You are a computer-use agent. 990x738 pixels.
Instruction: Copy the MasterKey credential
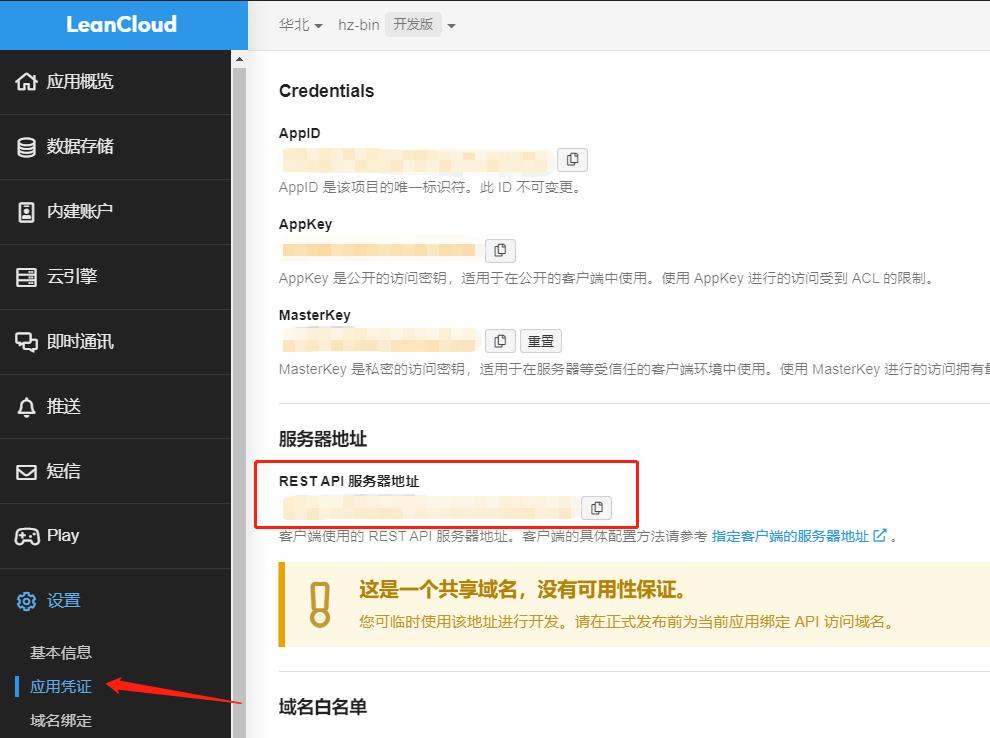point(500,341)
